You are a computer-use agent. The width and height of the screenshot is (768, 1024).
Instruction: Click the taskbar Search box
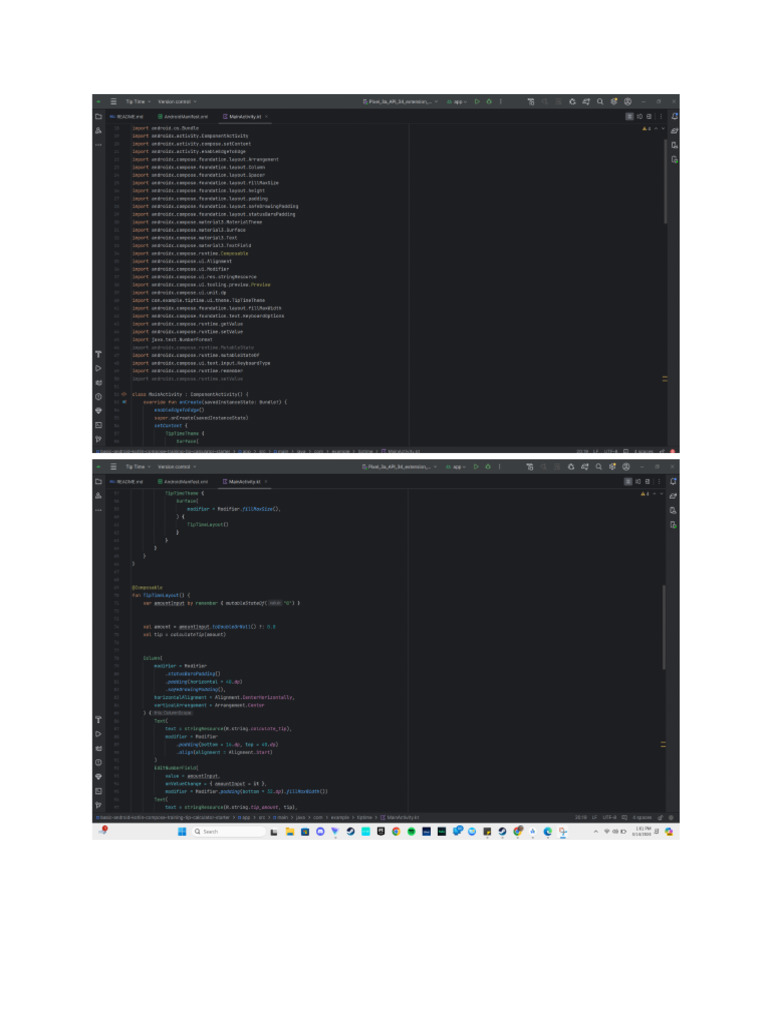[229, 831]
